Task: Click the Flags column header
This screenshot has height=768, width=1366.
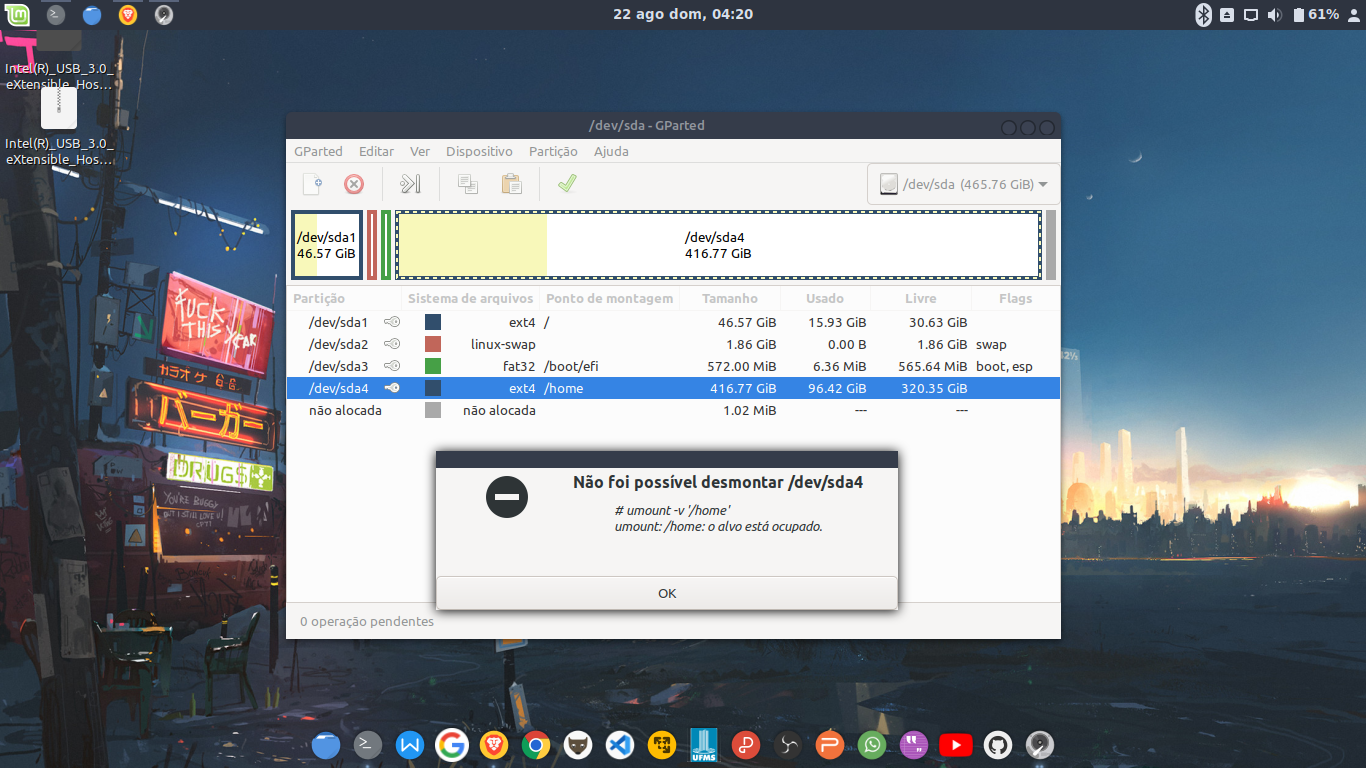Action: click(x=1015, y=298)
